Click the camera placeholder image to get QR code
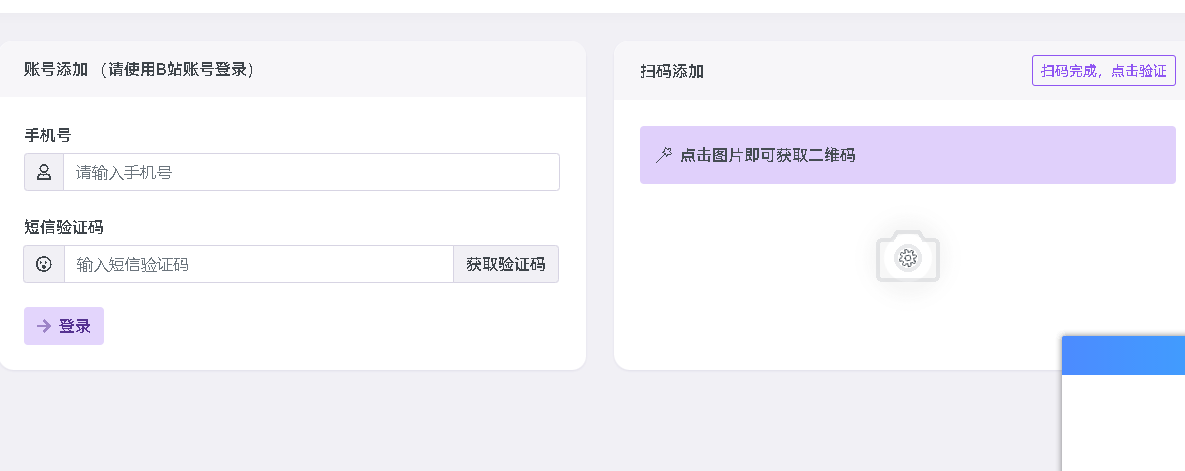 908,256
